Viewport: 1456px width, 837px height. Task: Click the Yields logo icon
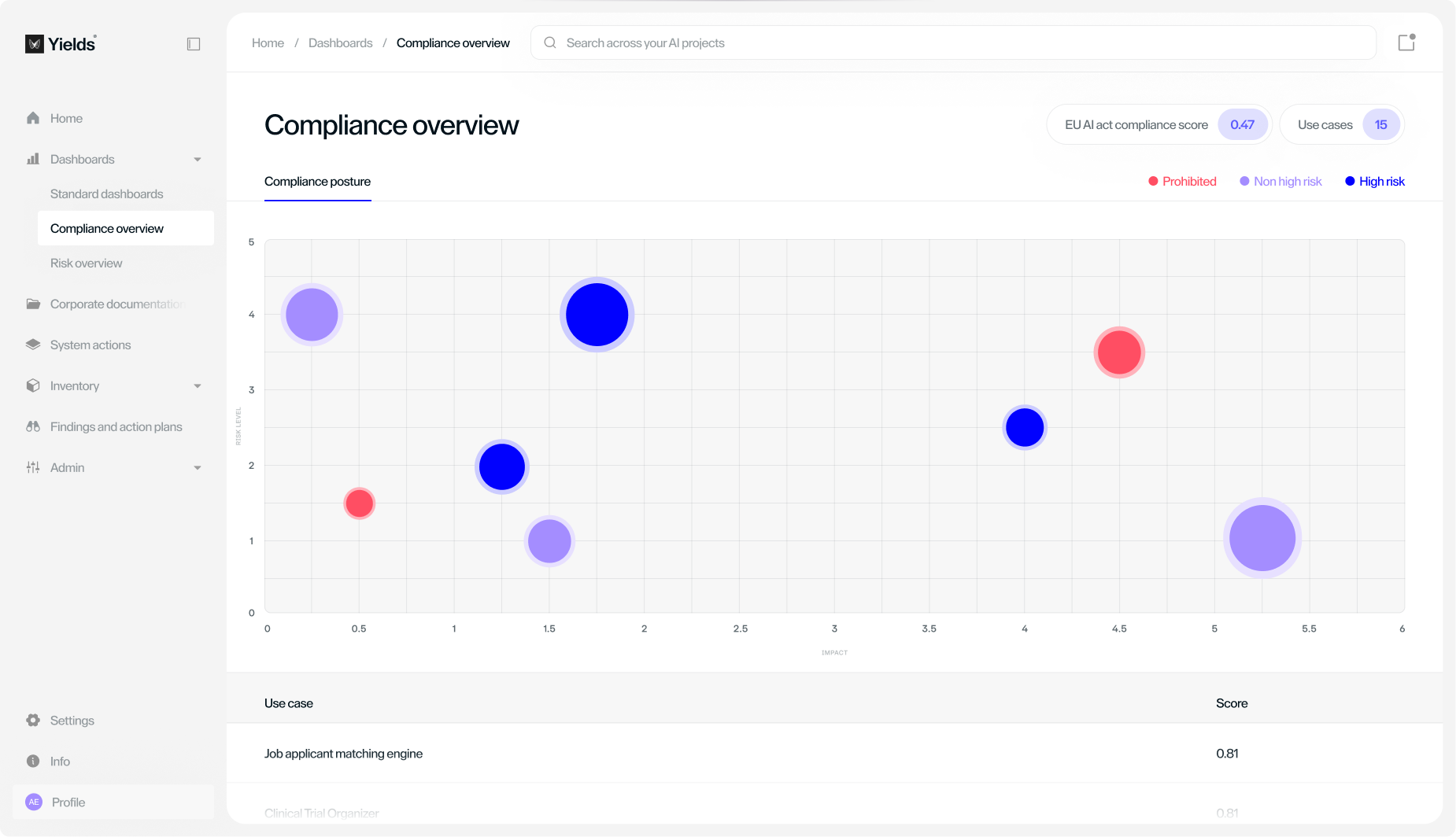pos(35,44)
